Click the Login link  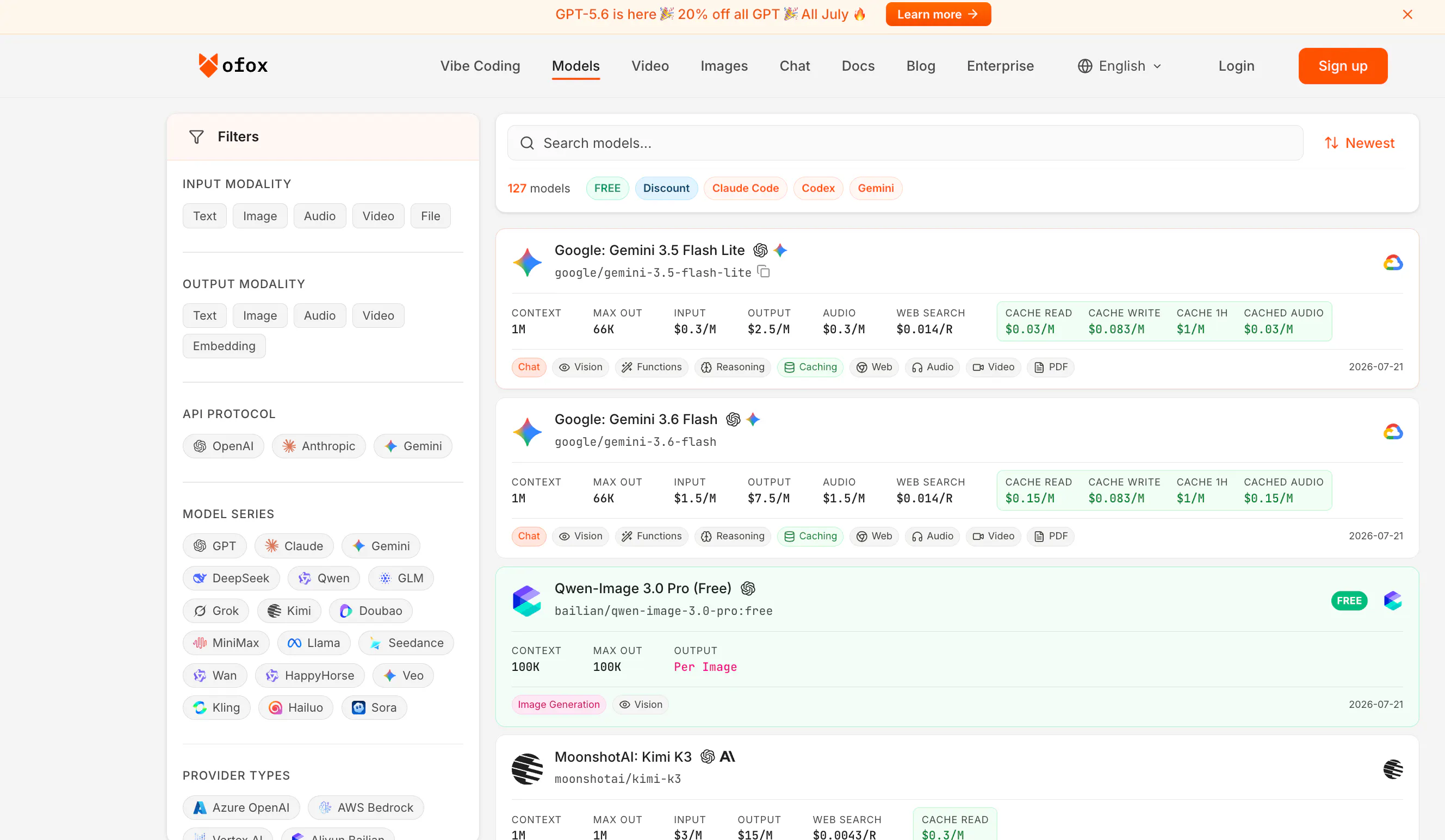click(1236, 66)
